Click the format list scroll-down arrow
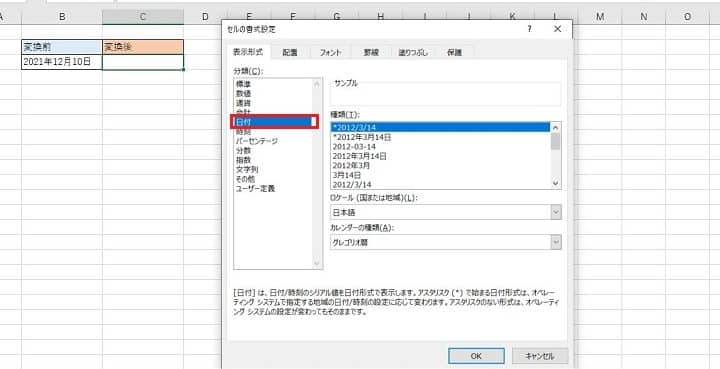 point(556,184)
